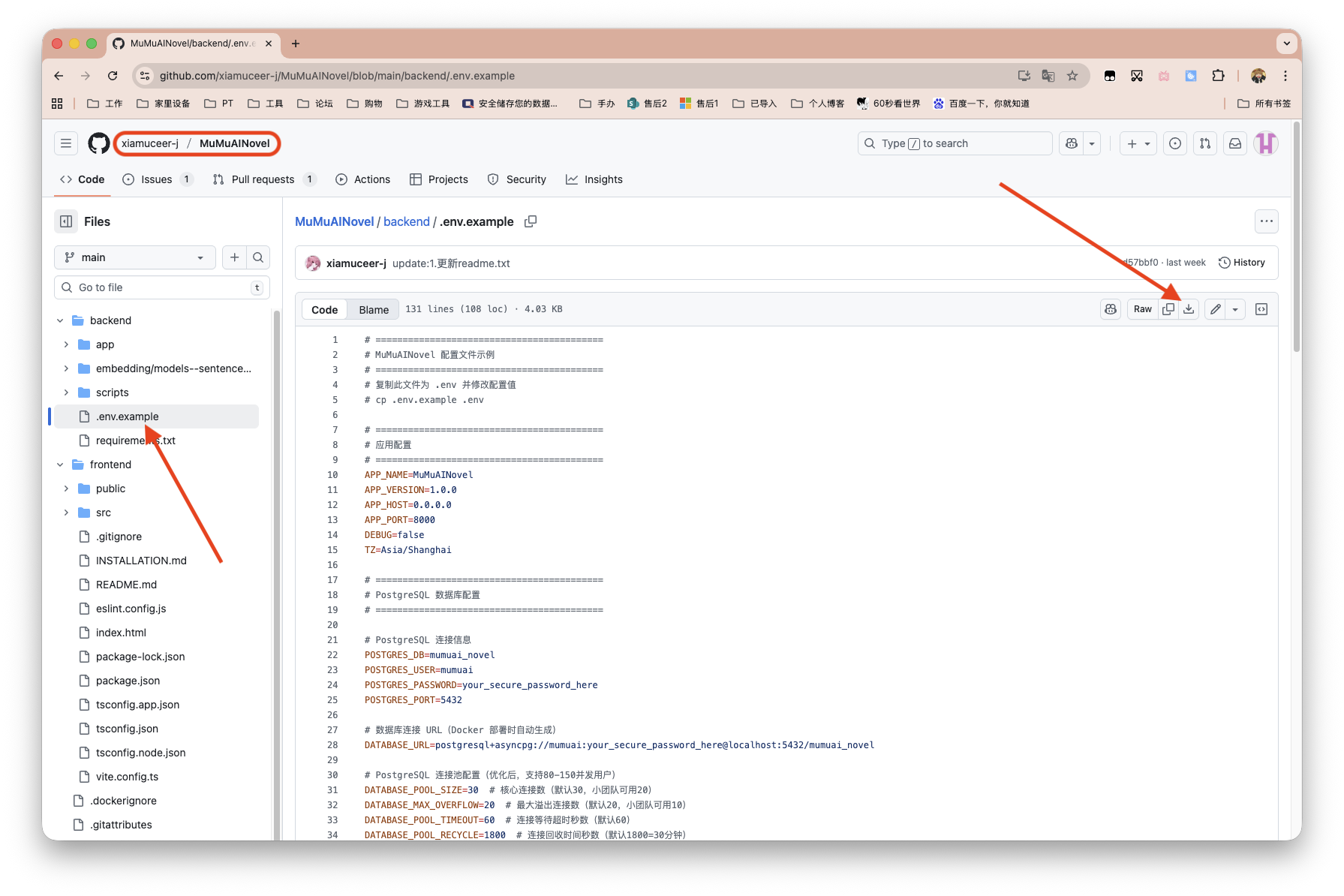The width and height of the screenshot is (1344, 896).
Task: Focus the Go to file input
Action: pyautogui.click(x=161, y=287)
